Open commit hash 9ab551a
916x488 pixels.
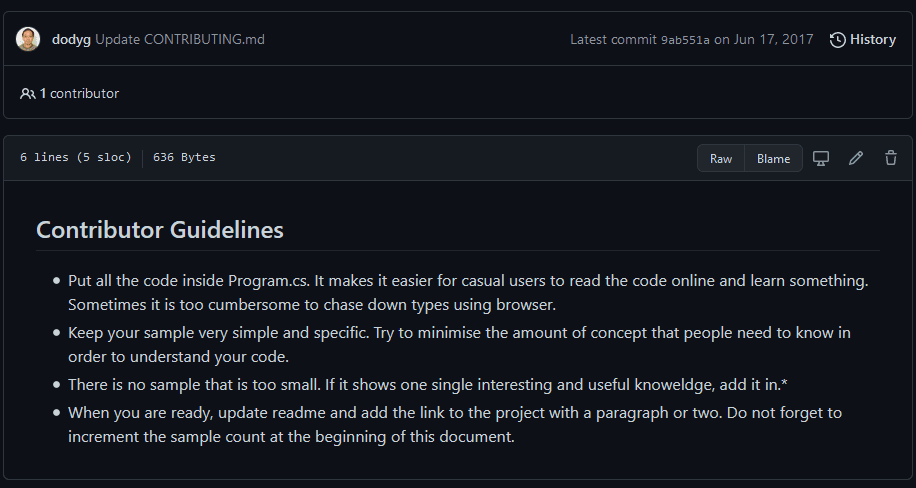point(685,40)
